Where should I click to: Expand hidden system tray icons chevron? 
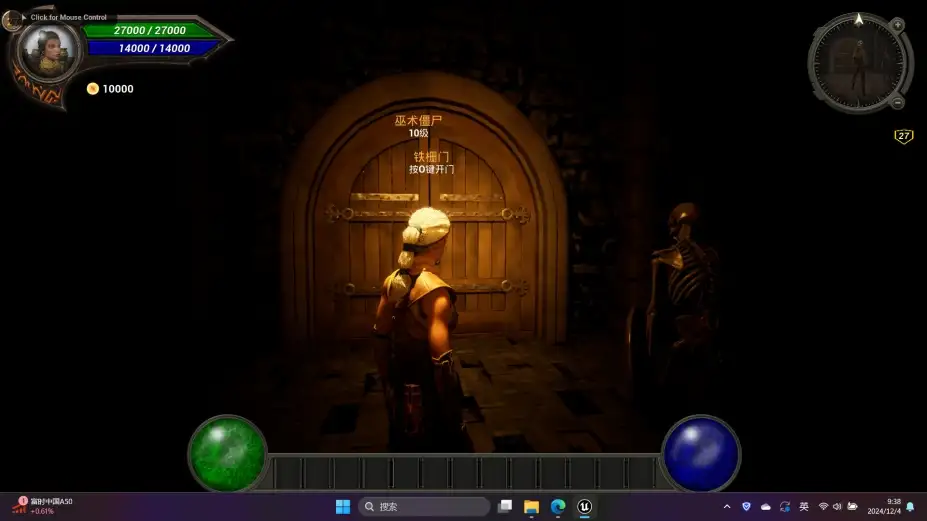click(x=727, y=507)
